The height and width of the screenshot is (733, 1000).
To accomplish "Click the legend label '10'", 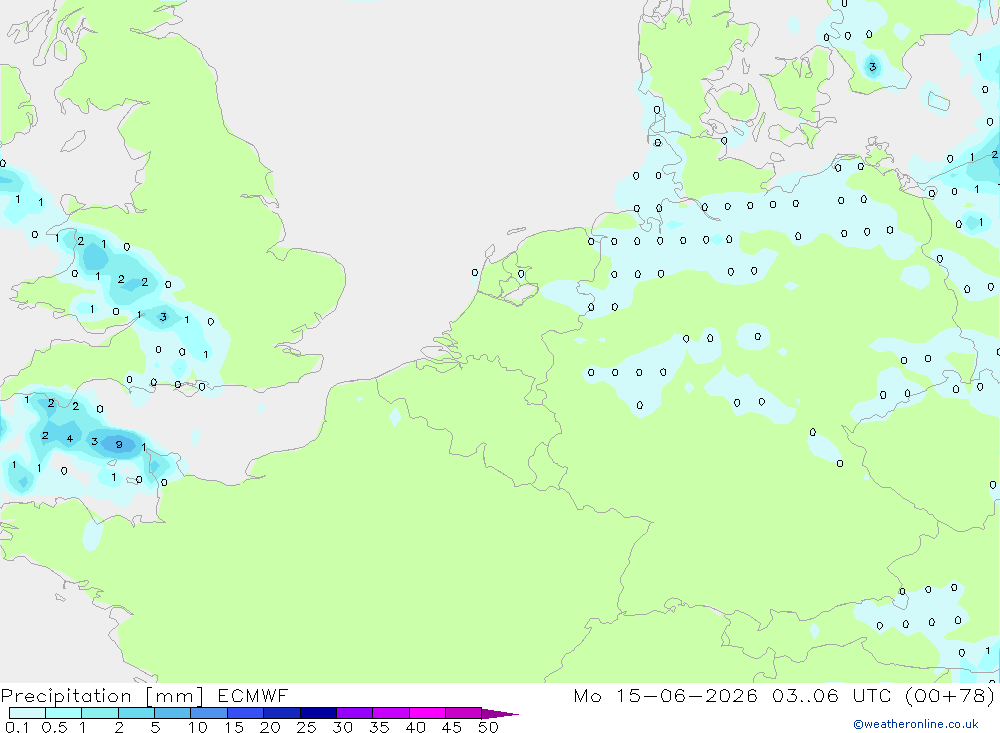I will 198,727.
